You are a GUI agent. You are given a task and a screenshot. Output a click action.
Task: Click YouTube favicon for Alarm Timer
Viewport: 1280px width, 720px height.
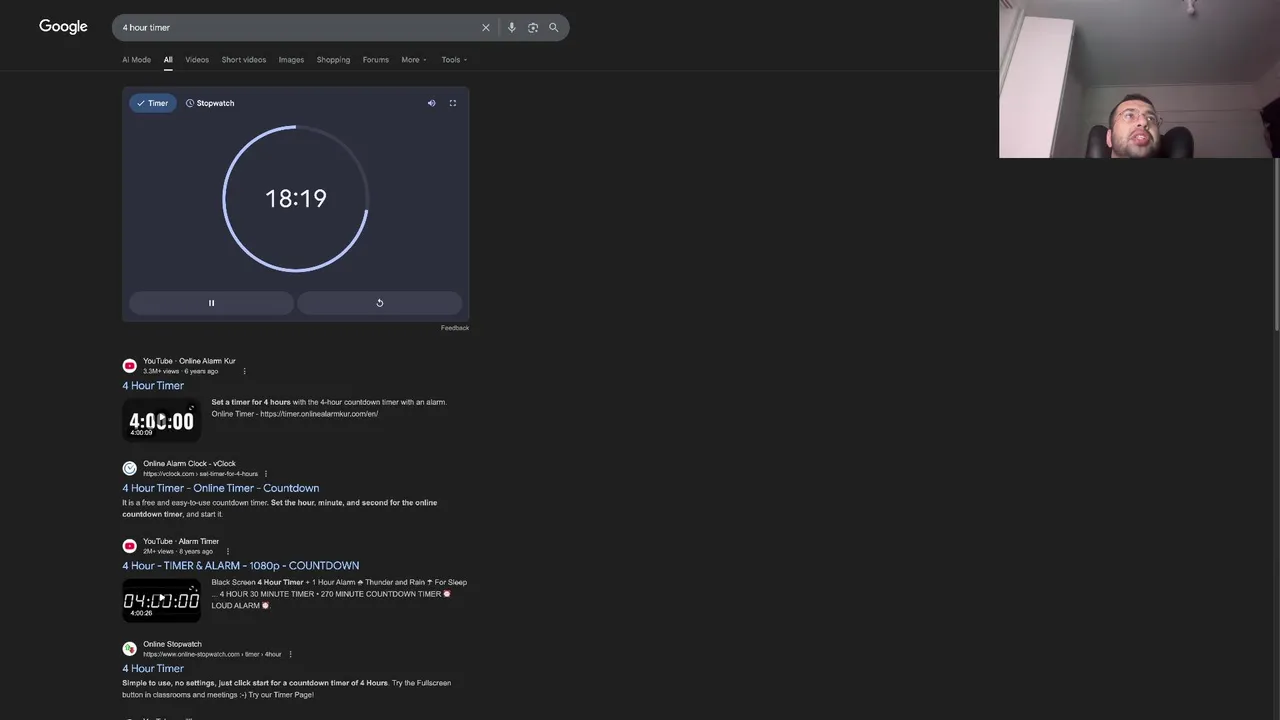tap(129, 546)
